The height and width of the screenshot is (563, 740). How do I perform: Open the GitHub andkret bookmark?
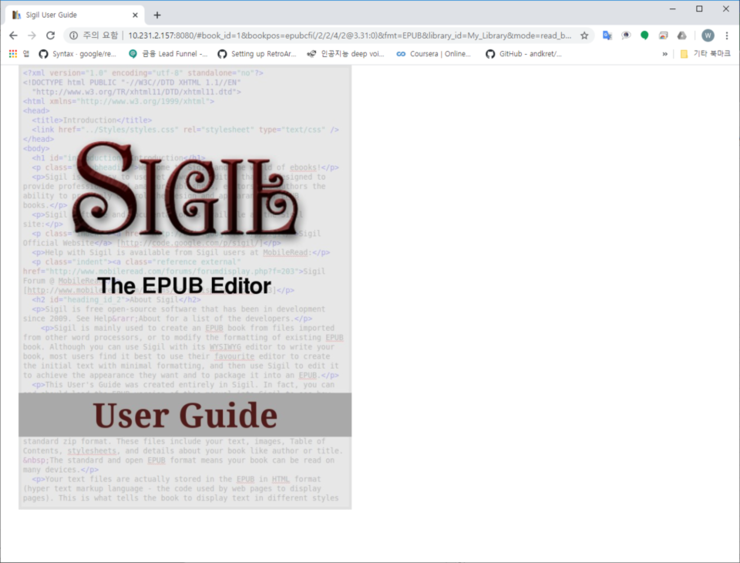tap(524, 54)
